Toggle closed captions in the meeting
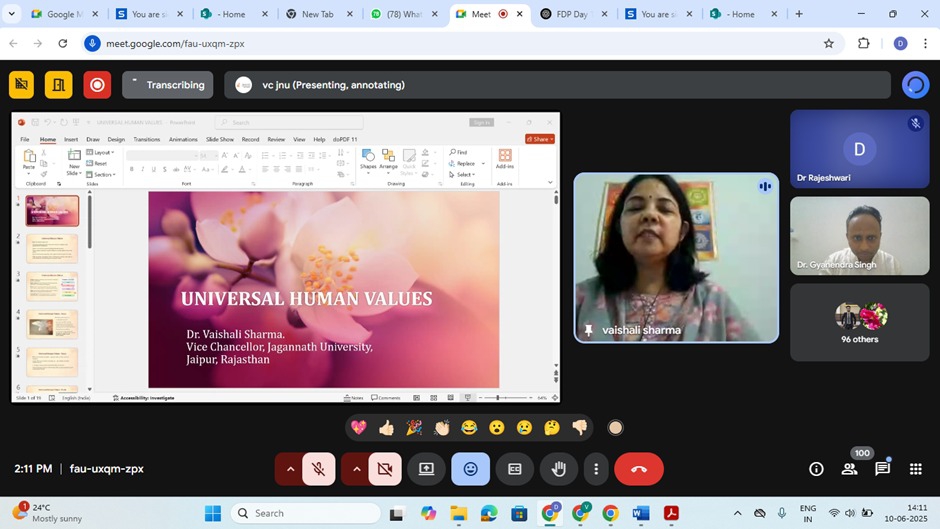Viewport: 940px width, 529px height. point(515,469)
